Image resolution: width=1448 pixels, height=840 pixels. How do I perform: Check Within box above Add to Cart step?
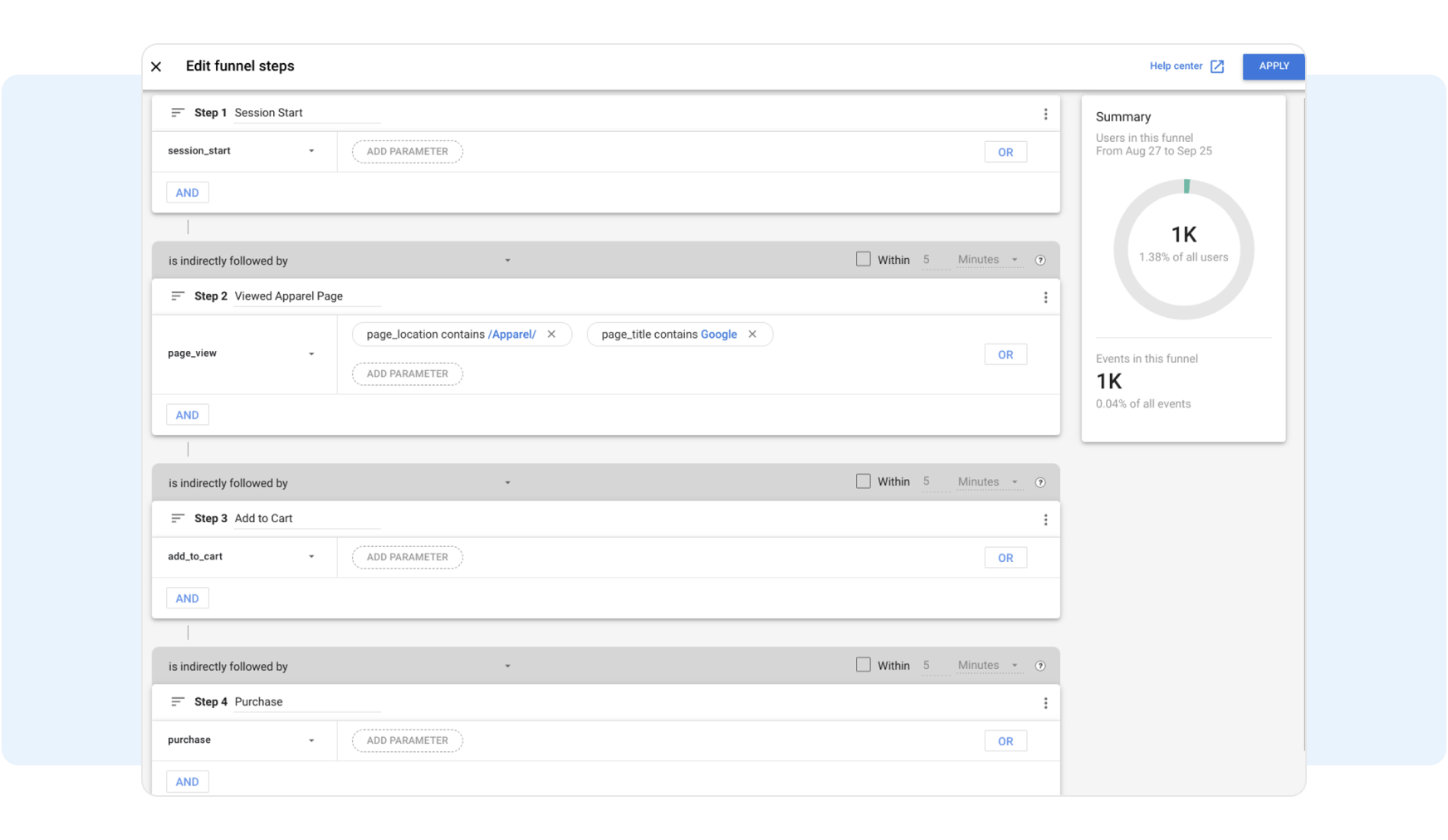(863, 481)
